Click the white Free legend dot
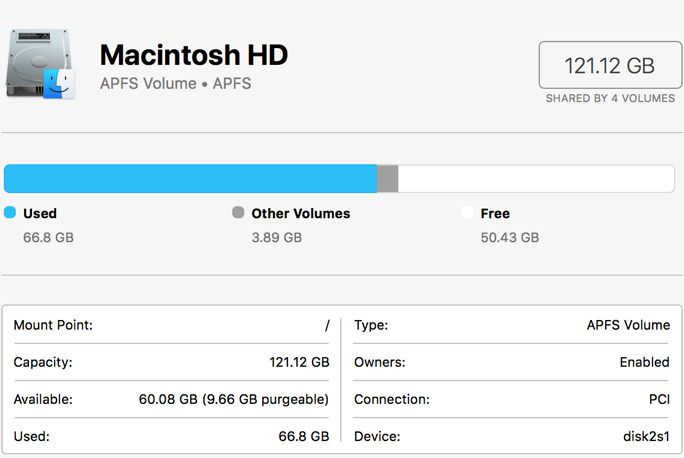 467,213
